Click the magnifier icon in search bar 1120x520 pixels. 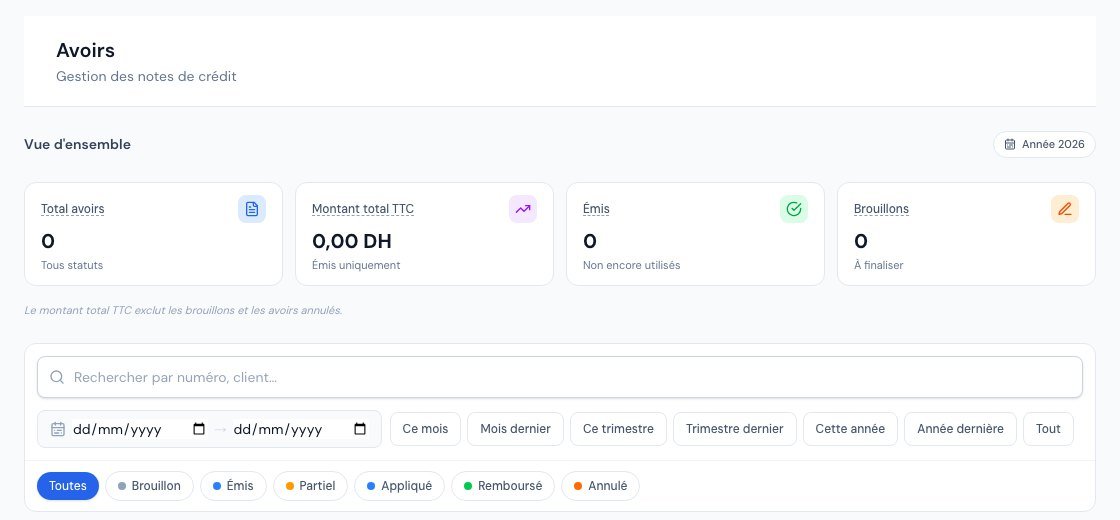(x=57, y=377)
